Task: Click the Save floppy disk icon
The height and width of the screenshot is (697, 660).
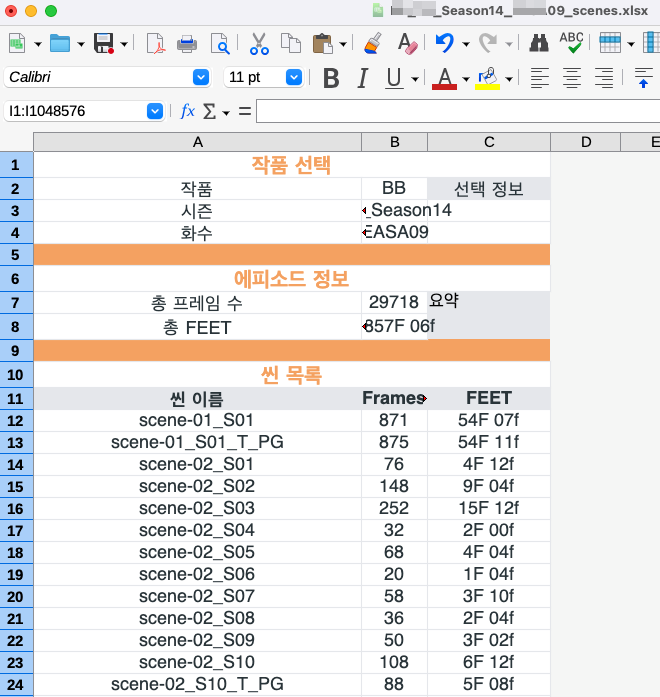Action: (x=104, y=44)
